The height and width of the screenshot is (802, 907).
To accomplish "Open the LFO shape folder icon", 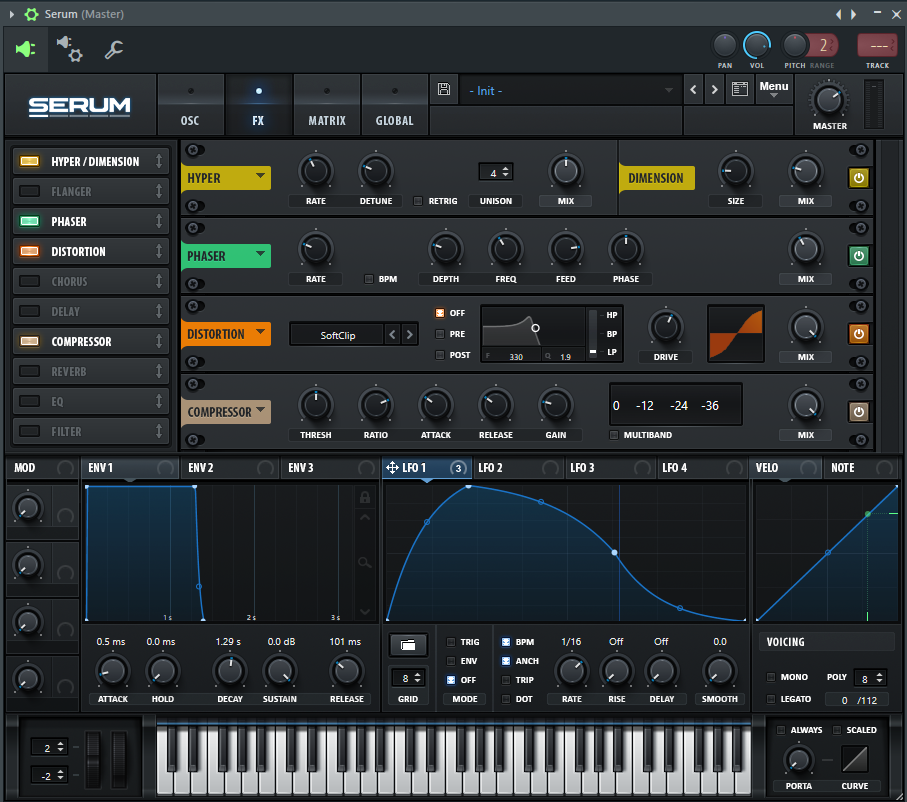I will click(408, 645).
